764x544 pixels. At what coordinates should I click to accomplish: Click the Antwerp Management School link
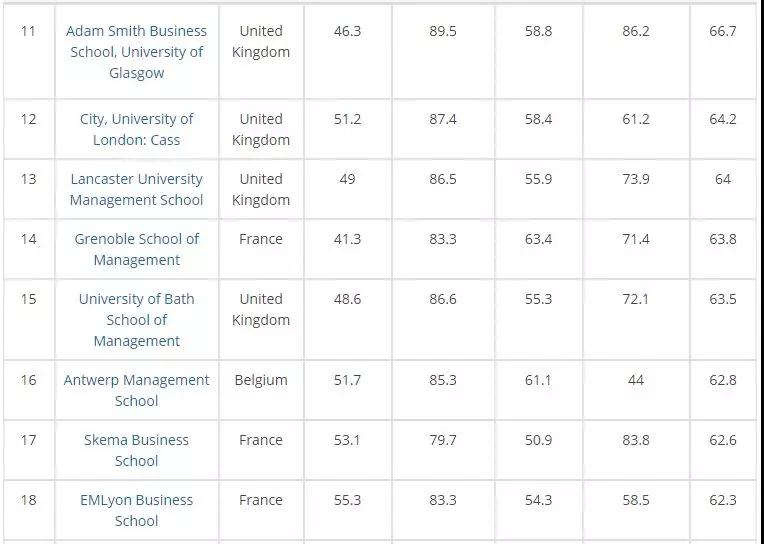click(x=136, y=390)
